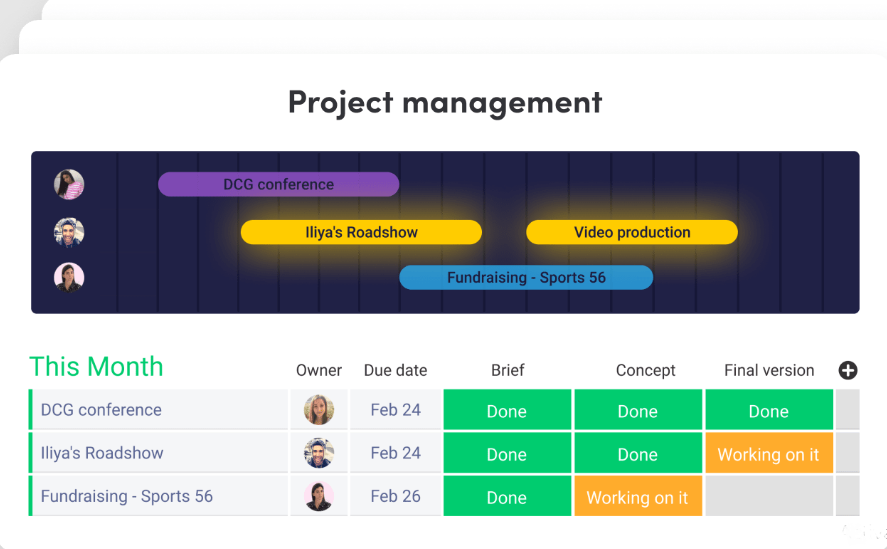This screenshot has width=887, height=549.
Task: Click the DCG conference owner avatar
Action: point(319,410)
